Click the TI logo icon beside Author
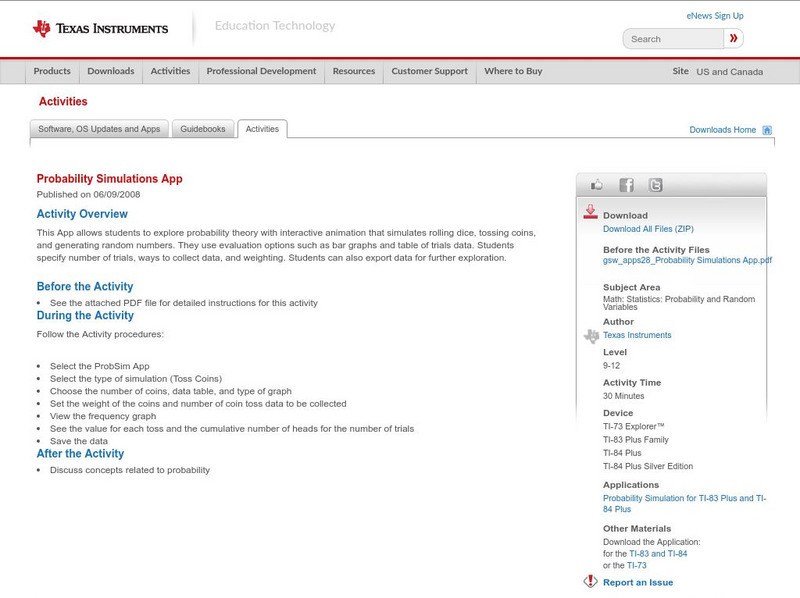Image resolution: width=800 pixels, height=598 pixels. pos(591,336)
